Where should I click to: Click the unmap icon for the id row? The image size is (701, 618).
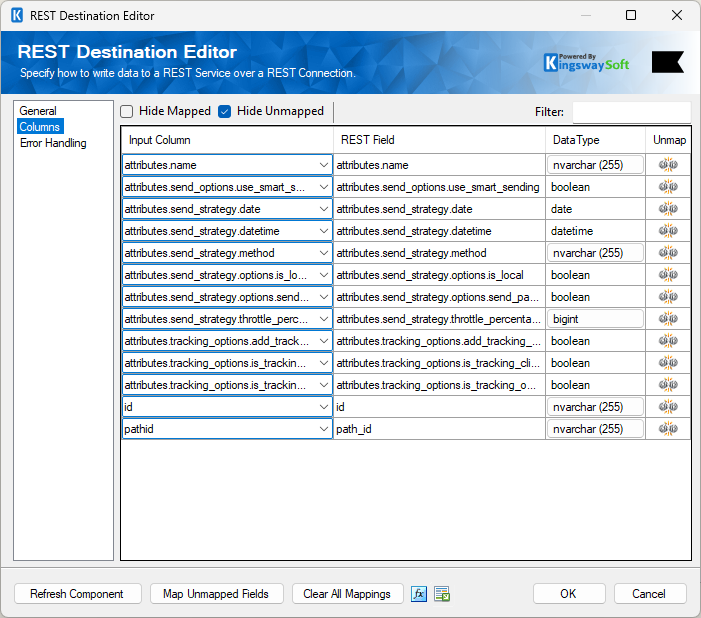(x=668, y=407)
